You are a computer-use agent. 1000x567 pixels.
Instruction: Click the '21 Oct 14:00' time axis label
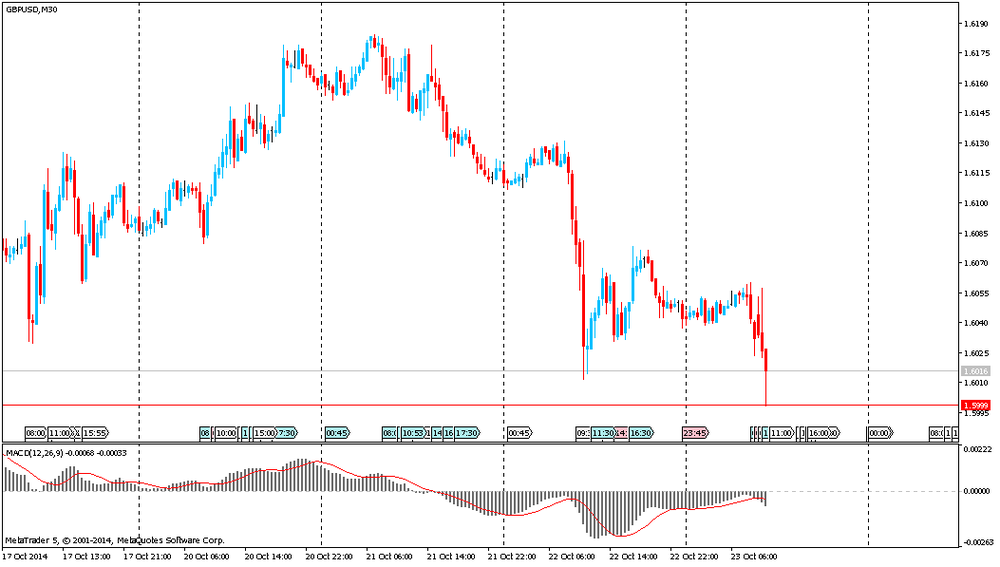pos(451,556)
